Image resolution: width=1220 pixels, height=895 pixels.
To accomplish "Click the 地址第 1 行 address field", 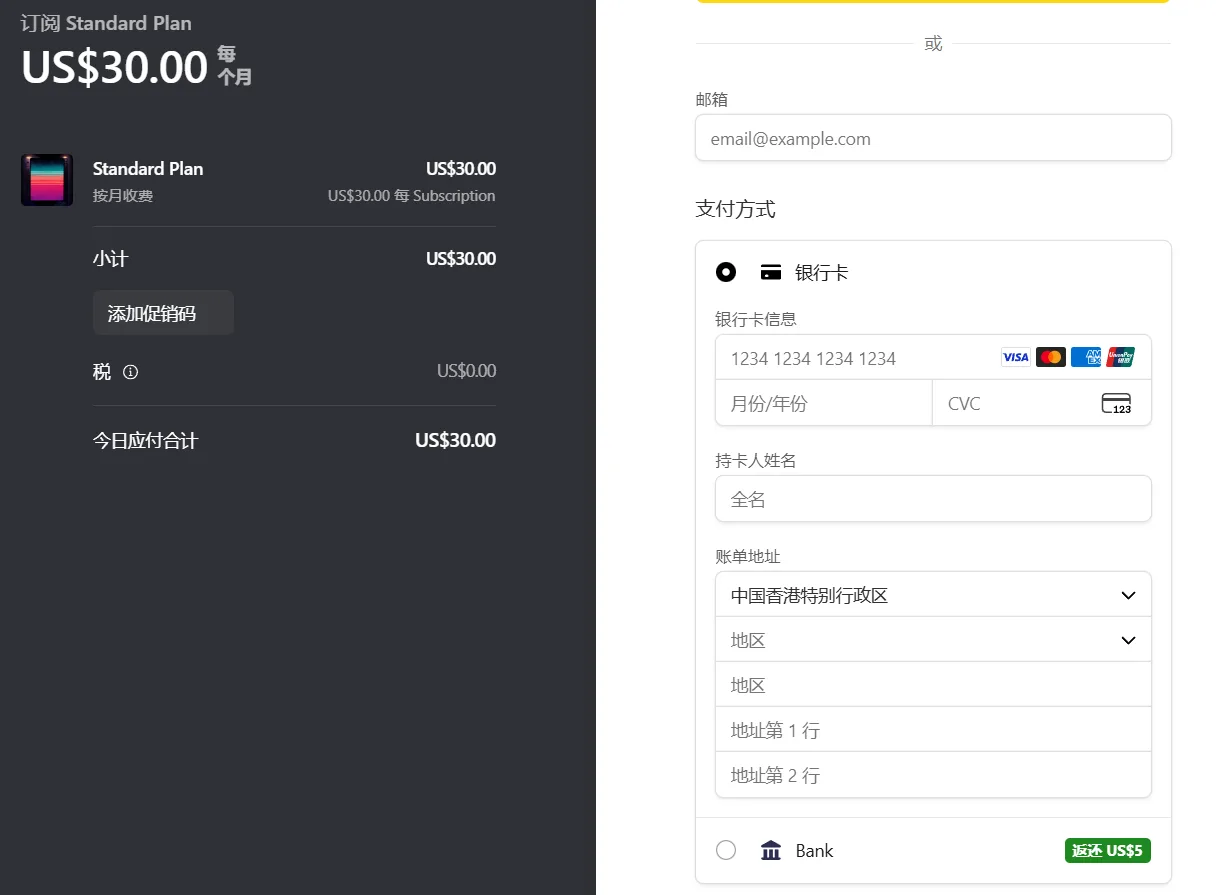I will pos(933,729).
